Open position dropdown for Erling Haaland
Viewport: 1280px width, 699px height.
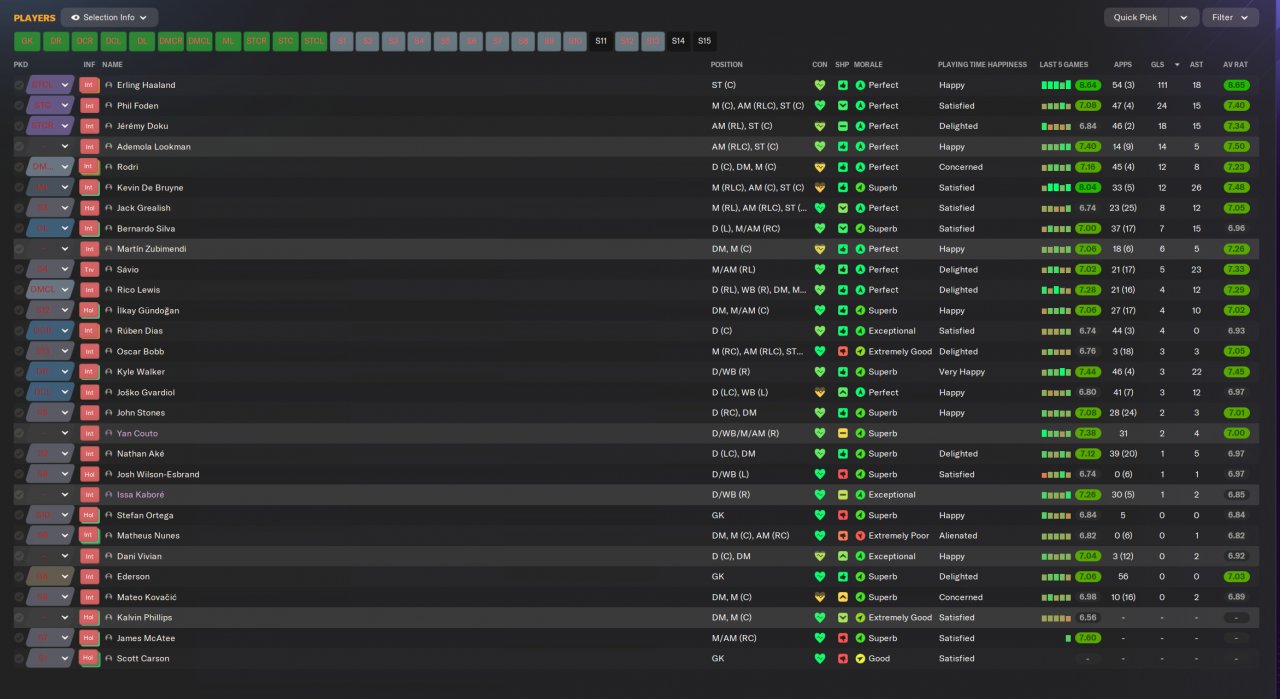tap(65, 85)
